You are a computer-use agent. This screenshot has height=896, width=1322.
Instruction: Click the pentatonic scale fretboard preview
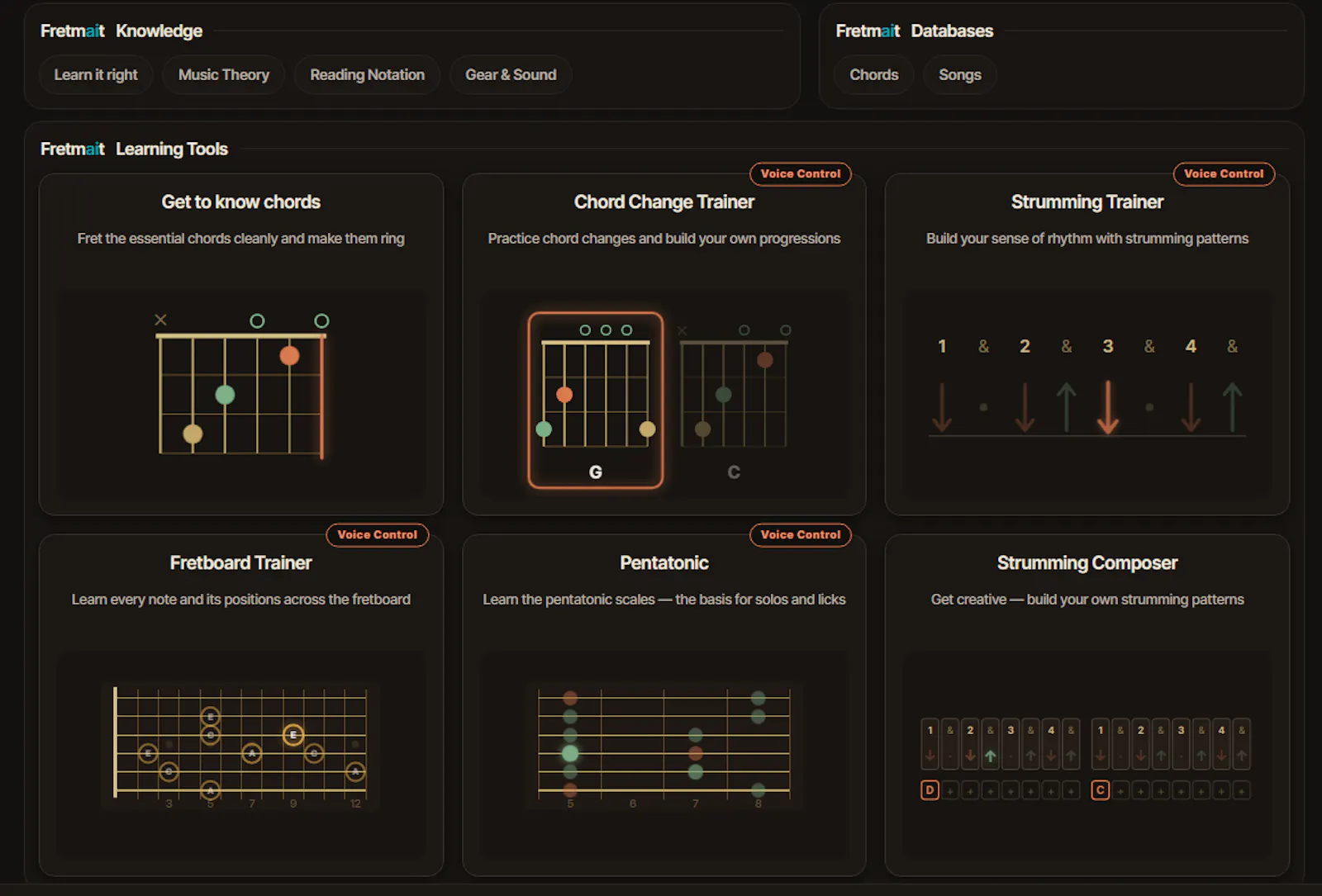[664, 745]
